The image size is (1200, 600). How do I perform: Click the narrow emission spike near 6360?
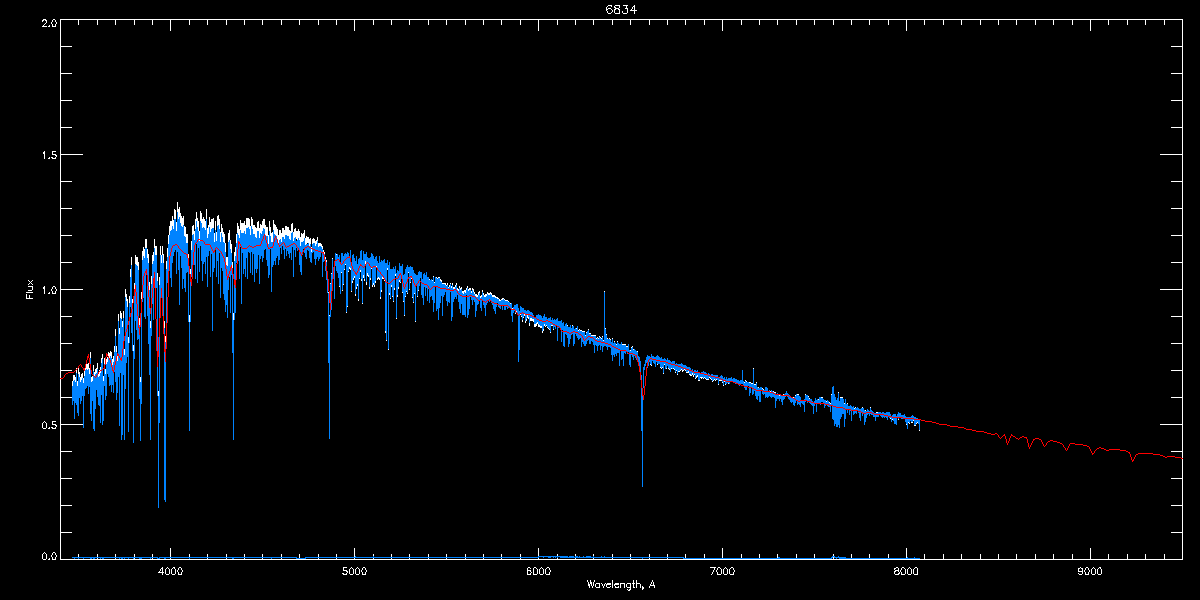[604, 293]
